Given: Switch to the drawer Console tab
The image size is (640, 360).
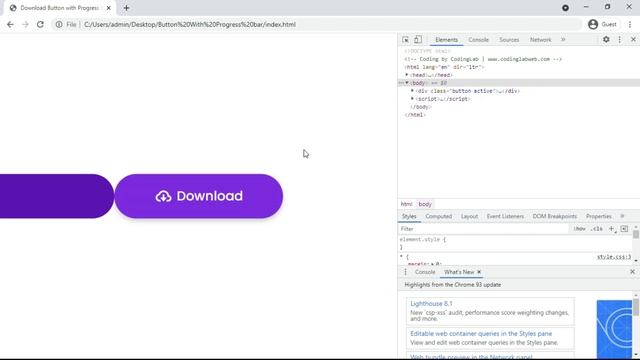Looking at the screenshot, I should point(425,272).
